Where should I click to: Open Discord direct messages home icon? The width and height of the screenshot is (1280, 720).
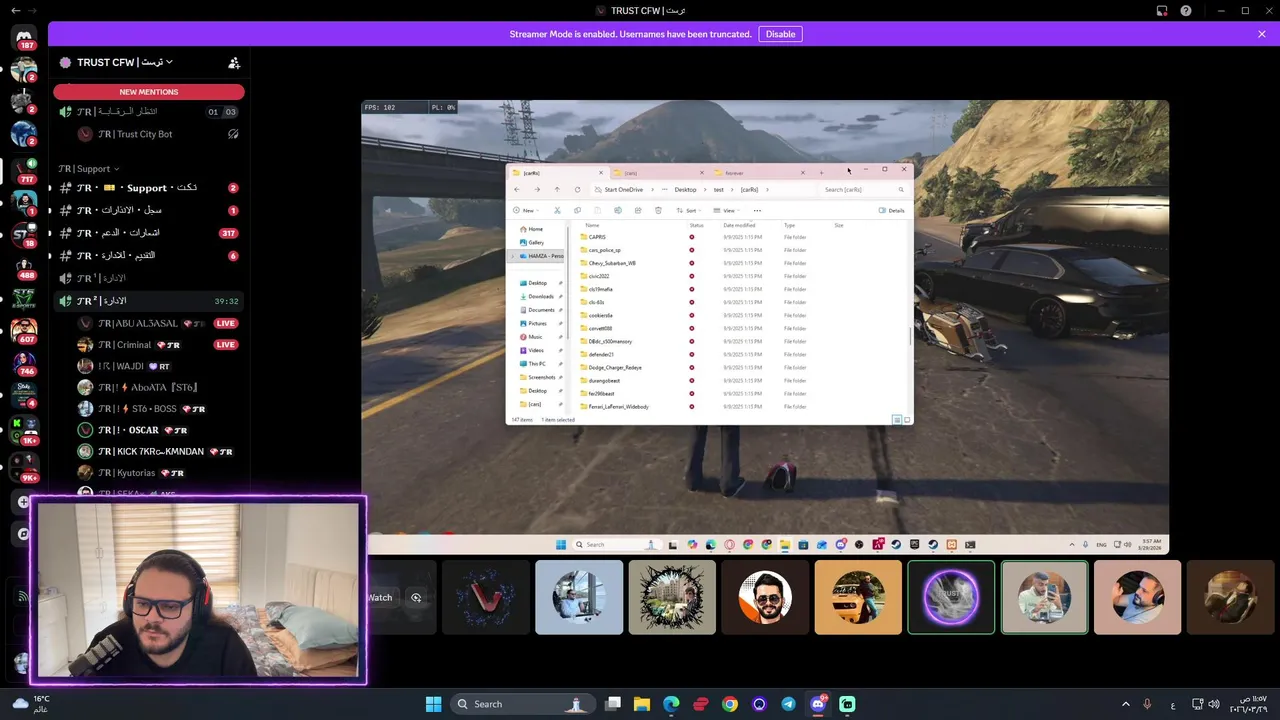coord(24,37)
